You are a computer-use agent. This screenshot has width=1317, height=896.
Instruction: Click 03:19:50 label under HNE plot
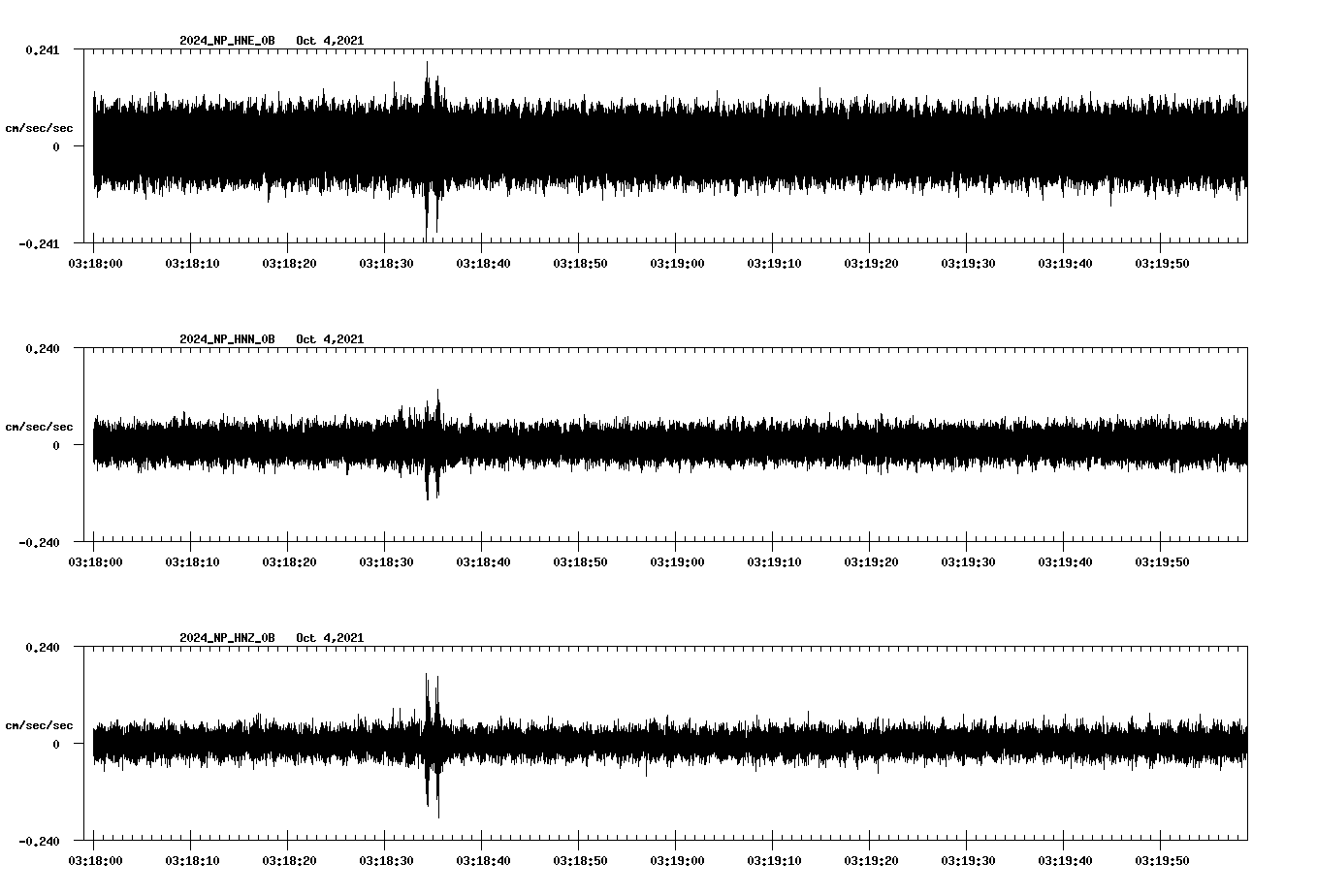pos(1162,263)
